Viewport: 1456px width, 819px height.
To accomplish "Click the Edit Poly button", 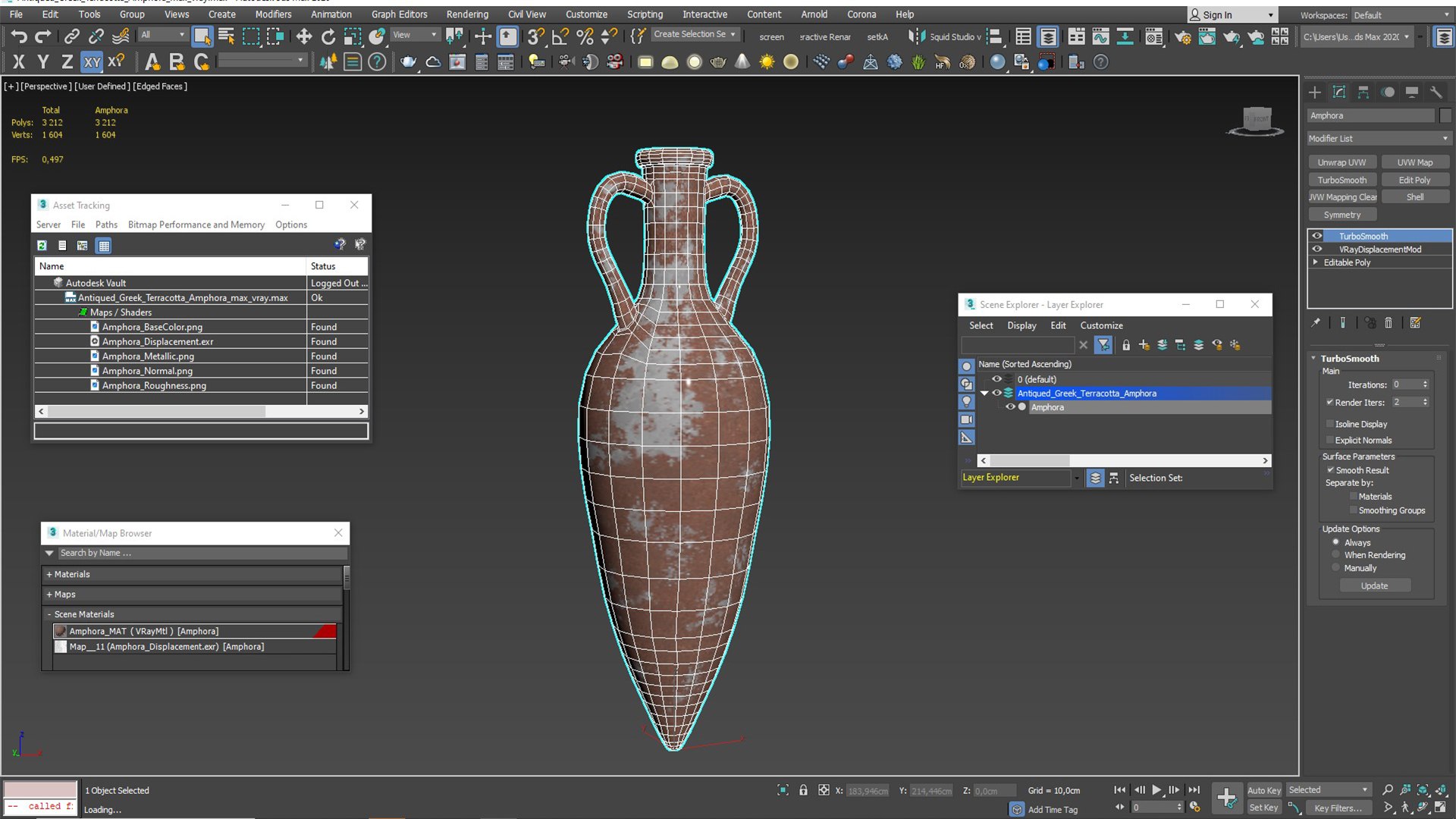I will [x=1414, y=180].
